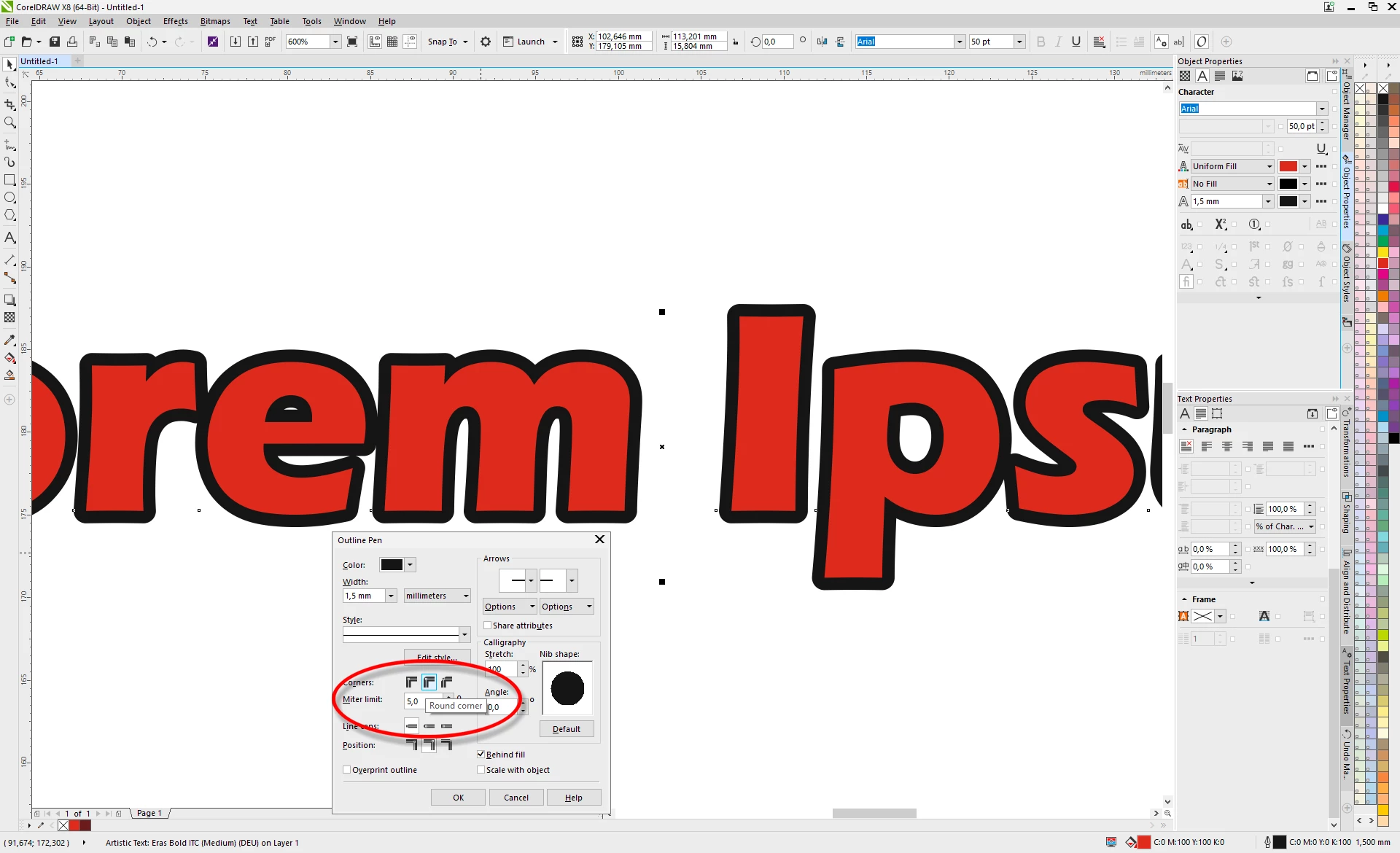
Task: Click the Default nib shape button
Action: click(567, 729)
